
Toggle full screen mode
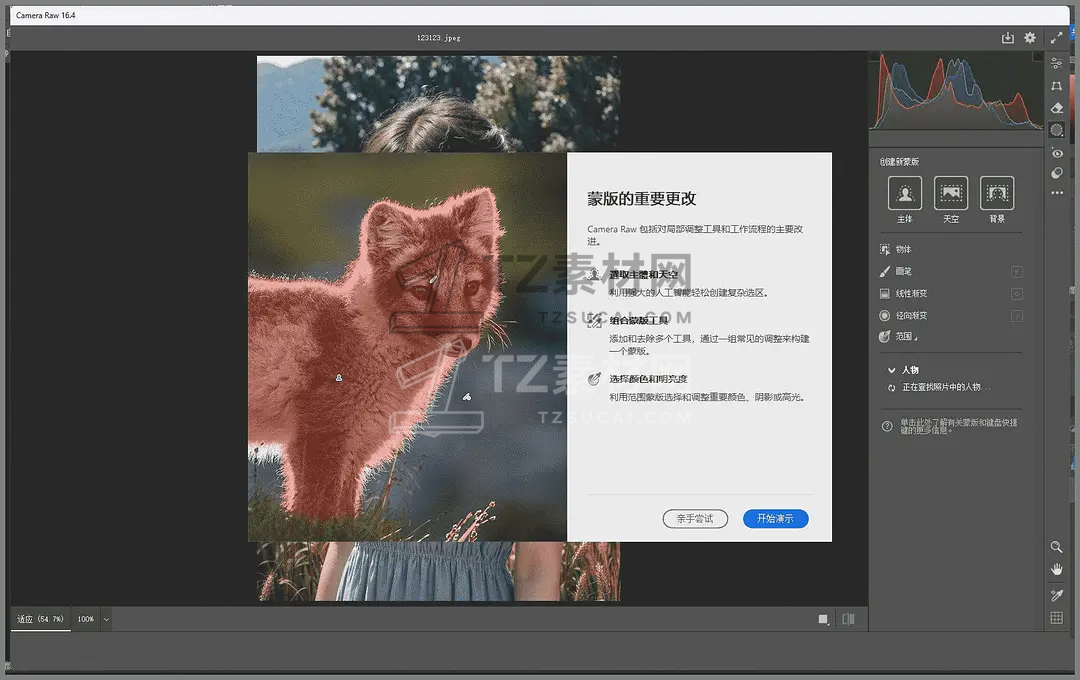[1057, 38]
